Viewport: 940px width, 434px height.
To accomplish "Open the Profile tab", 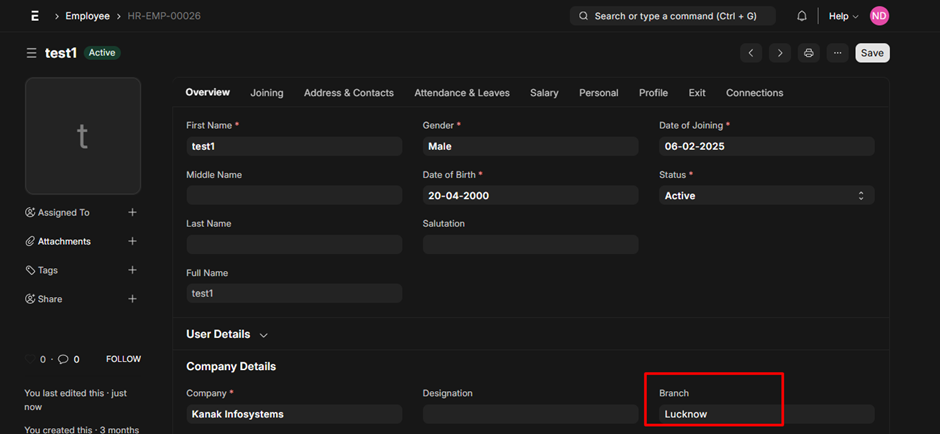I will (653, 93).
